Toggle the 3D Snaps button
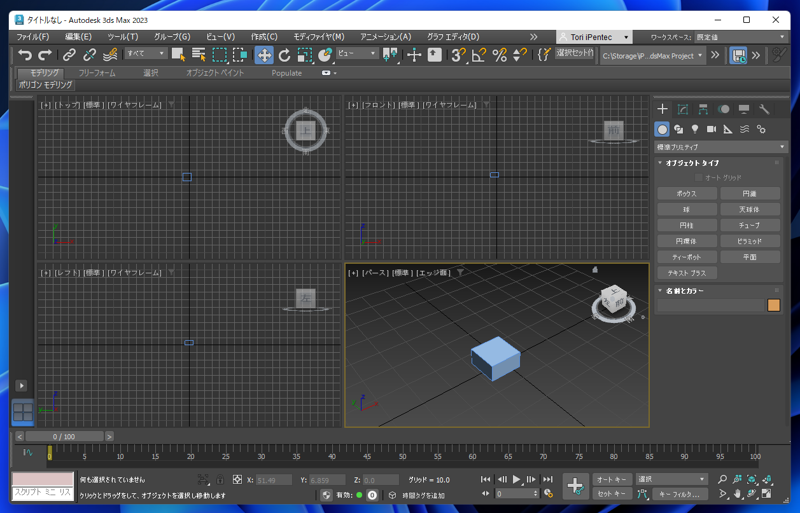This screenshot has width=800, height=513. click(458, 55)
